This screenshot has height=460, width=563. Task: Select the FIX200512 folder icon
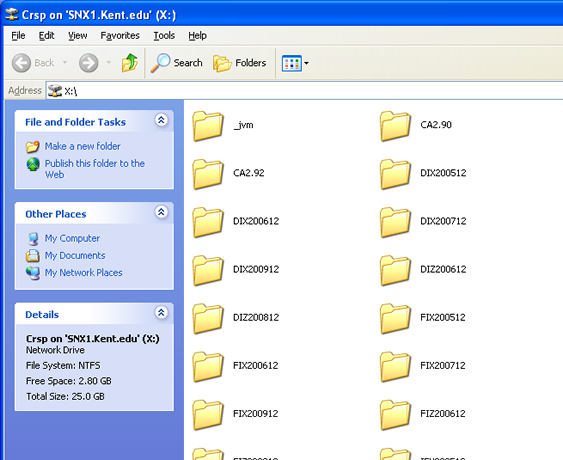coord(395,318)
